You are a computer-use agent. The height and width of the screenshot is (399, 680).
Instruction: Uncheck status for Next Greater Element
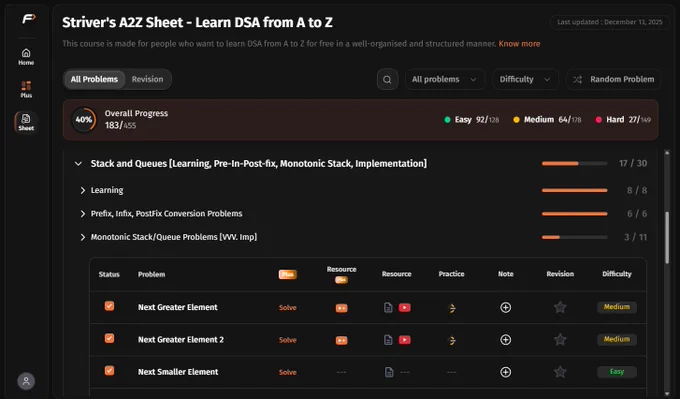(109, 306)
